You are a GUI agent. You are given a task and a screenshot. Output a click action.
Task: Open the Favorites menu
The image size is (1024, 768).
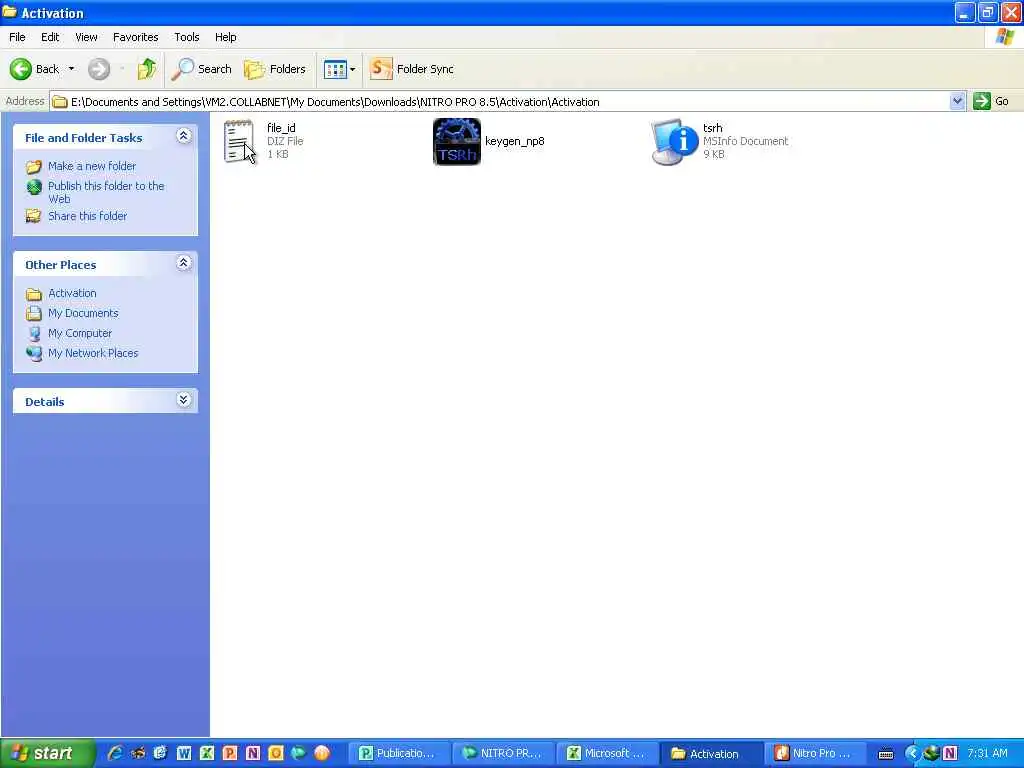[x=135, y=37]
